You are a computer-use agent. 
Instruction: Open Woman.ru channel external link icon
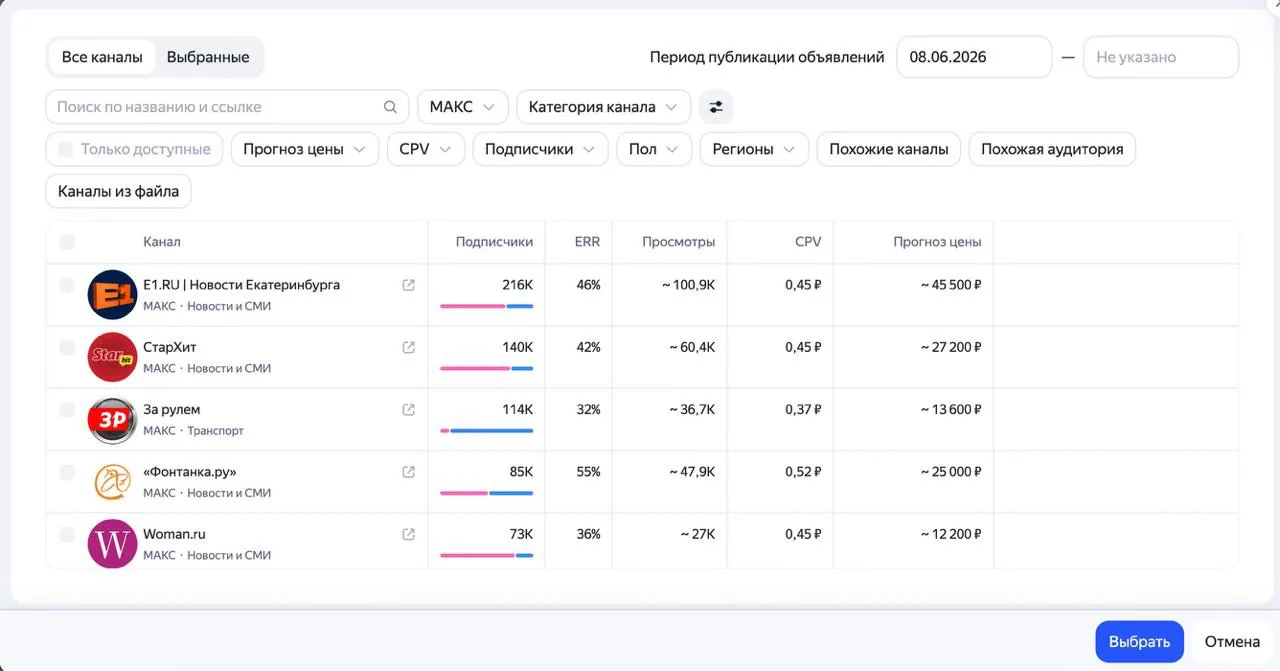point(408,534)
